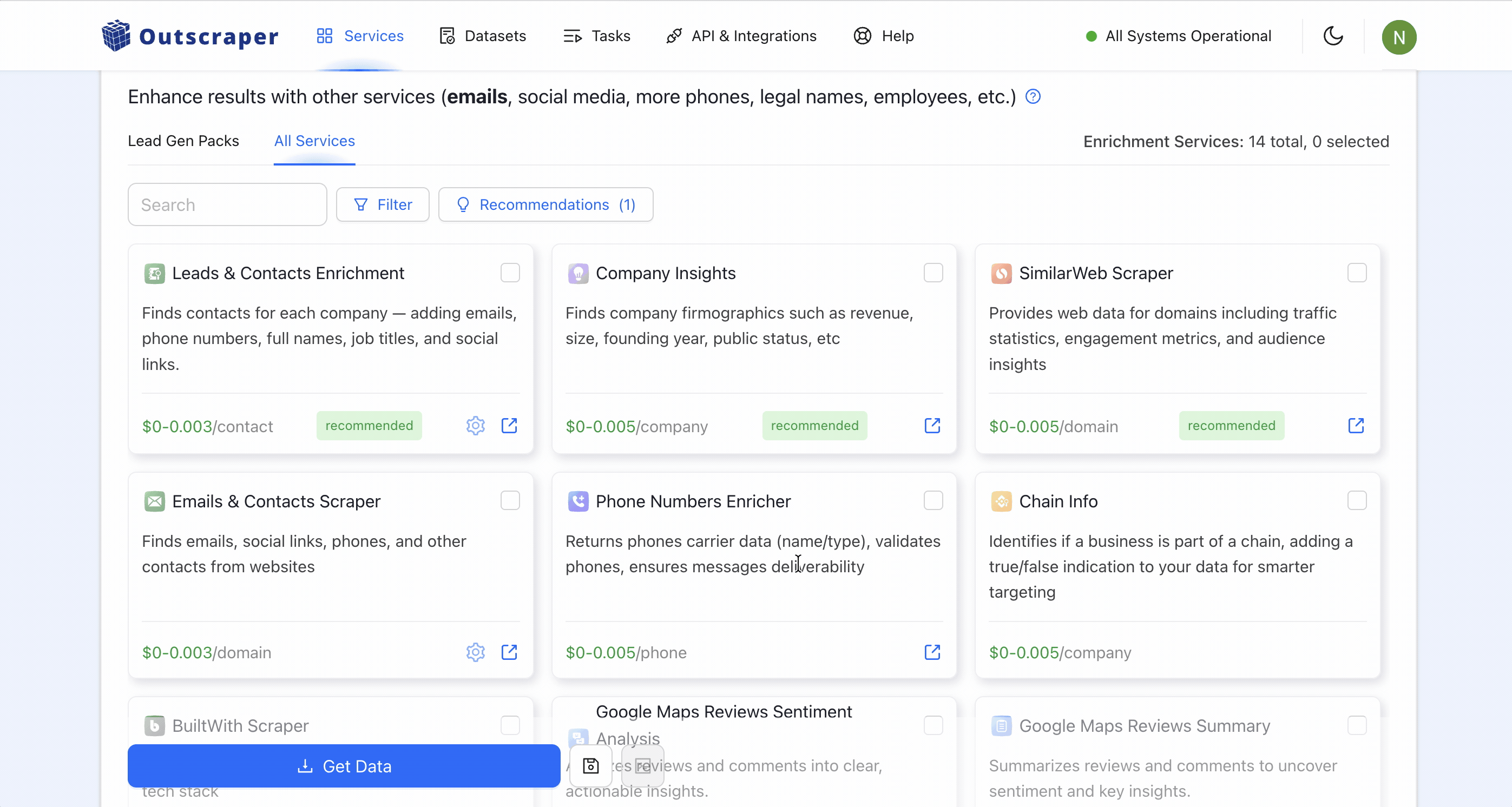The image size is (1512, 807).
Task: Open the Tasks menu
Action: [x=596, y=36]
